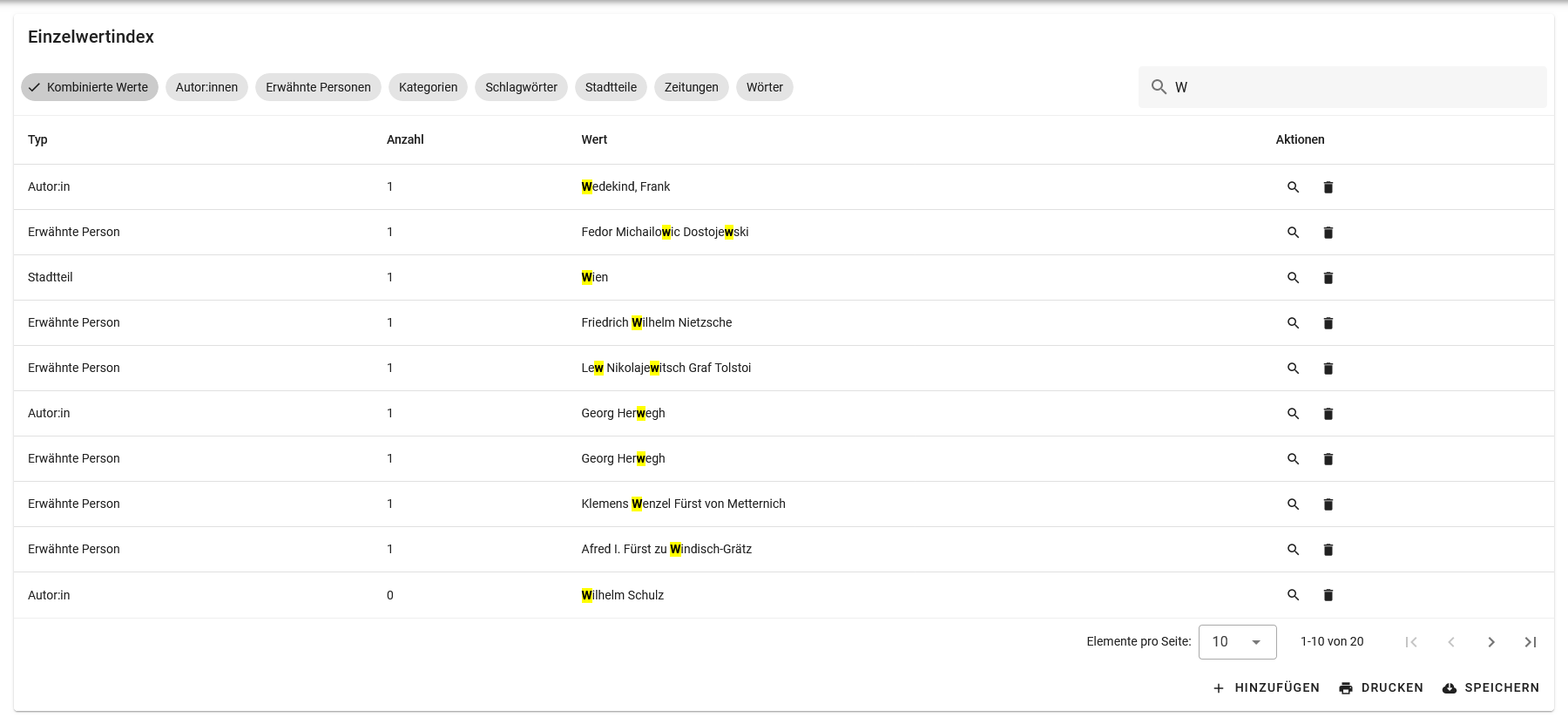Enable the Schlagwörter filter chip

pos(521,87)
